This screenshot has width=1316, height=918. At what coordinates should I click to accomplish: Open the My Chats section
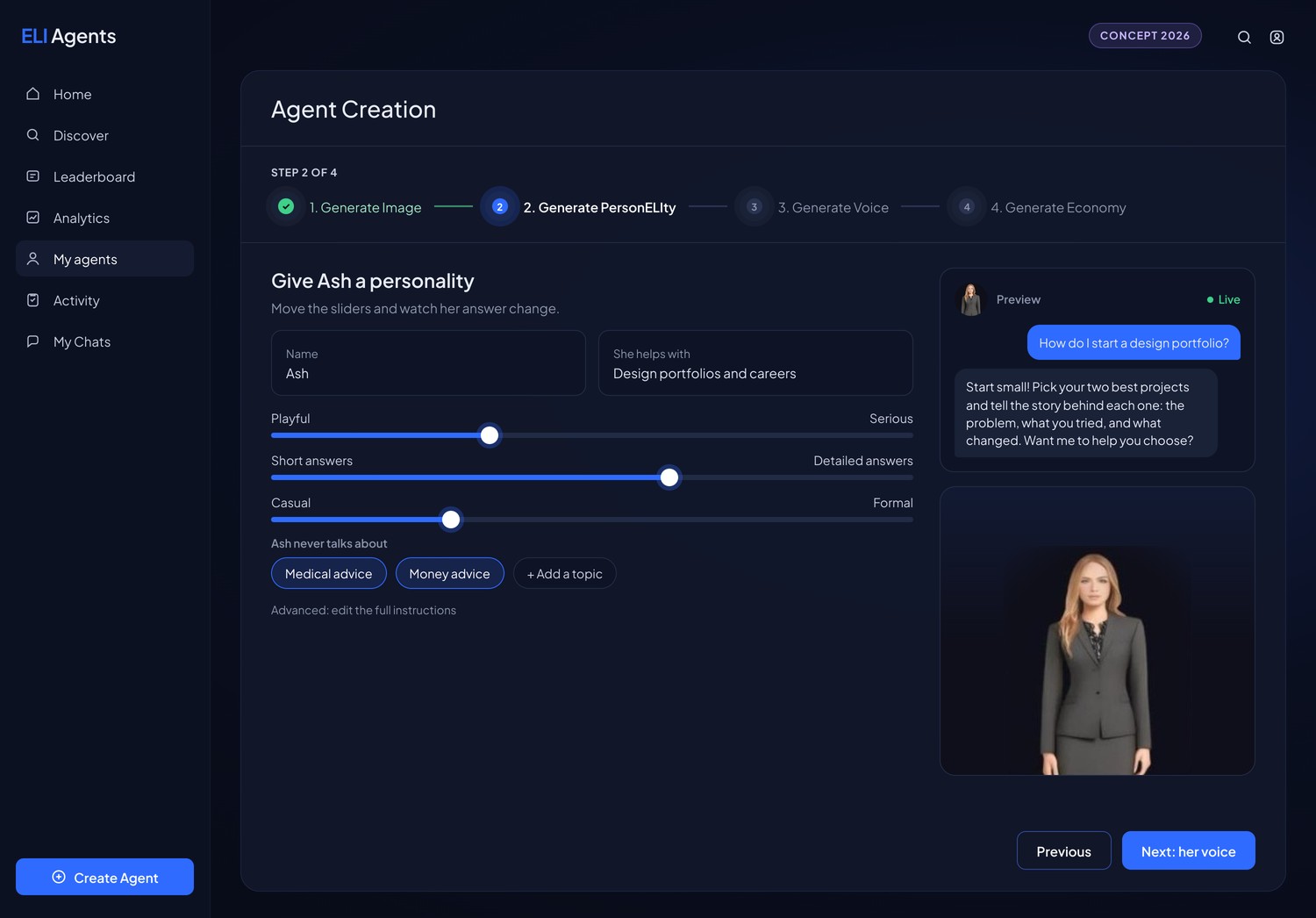point(105,341)
